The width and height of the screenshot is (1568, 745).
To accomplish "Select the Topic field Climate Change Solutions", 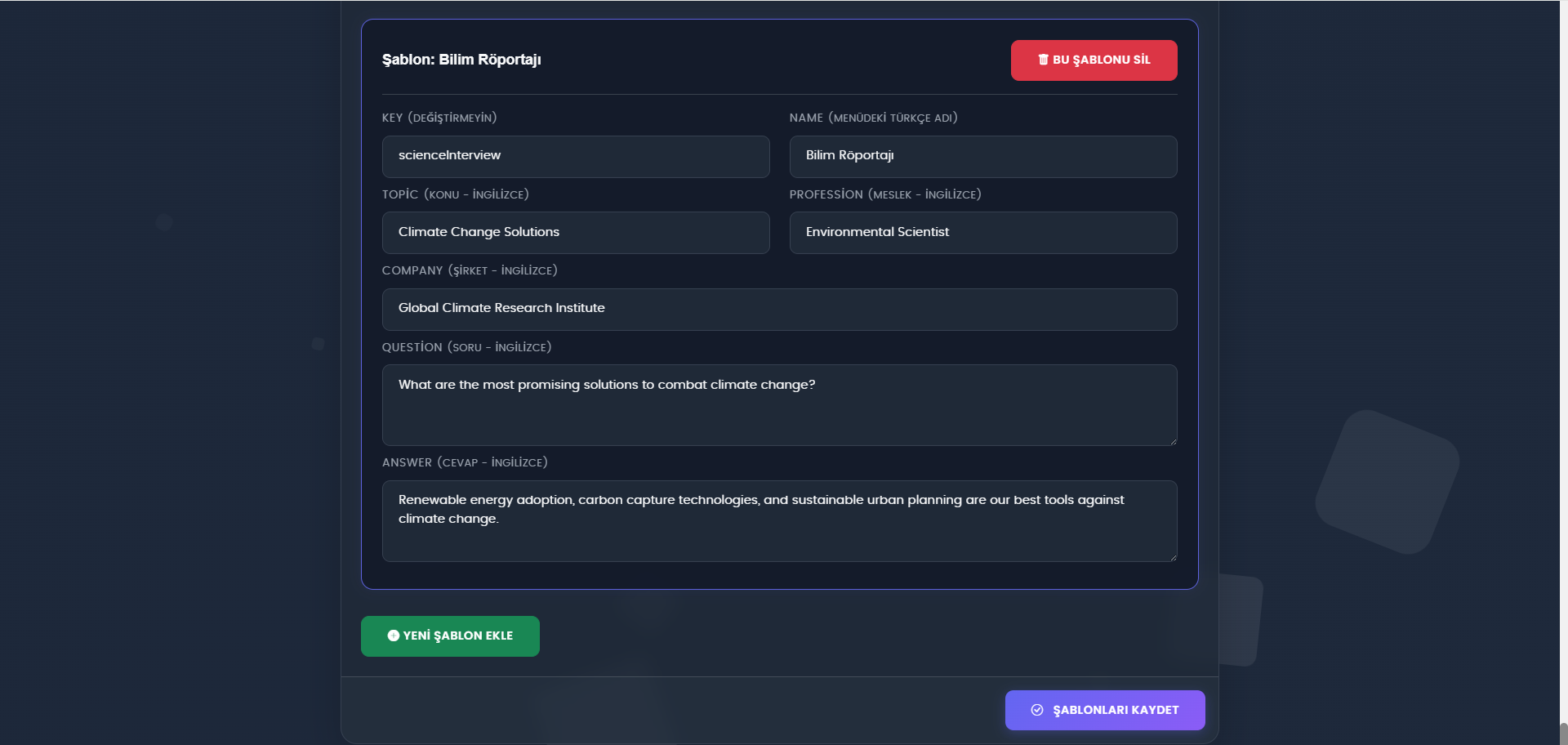I will coord(576,233).
